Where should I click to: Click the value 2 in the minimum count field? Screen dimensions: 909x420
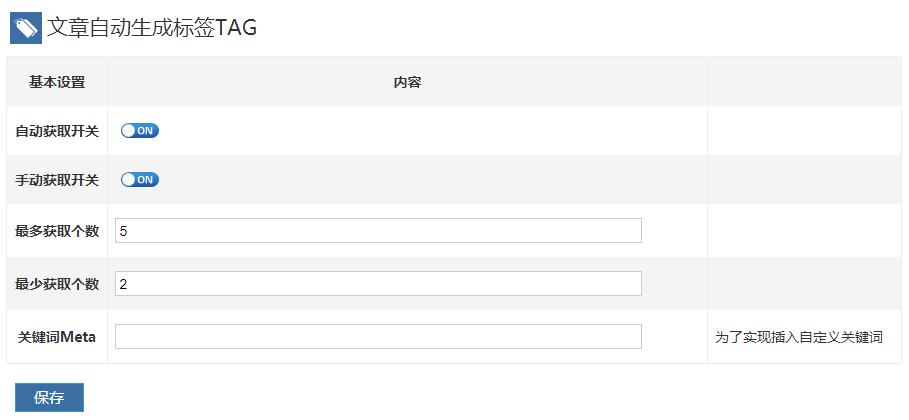click(x=123, y=284)
